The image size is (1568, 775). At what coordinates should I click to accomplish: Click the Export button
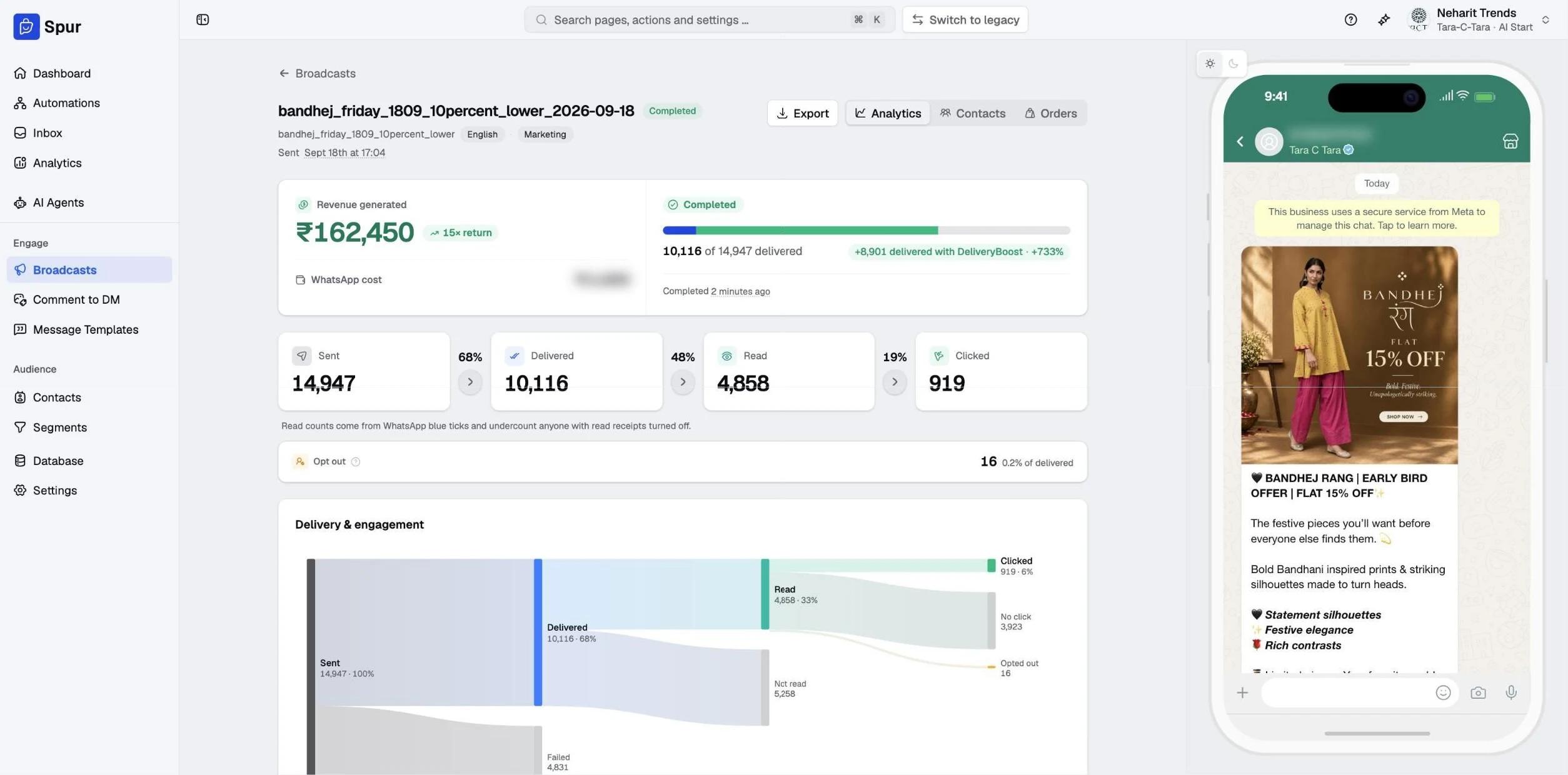pyautogui.click(x=802, y=113)
